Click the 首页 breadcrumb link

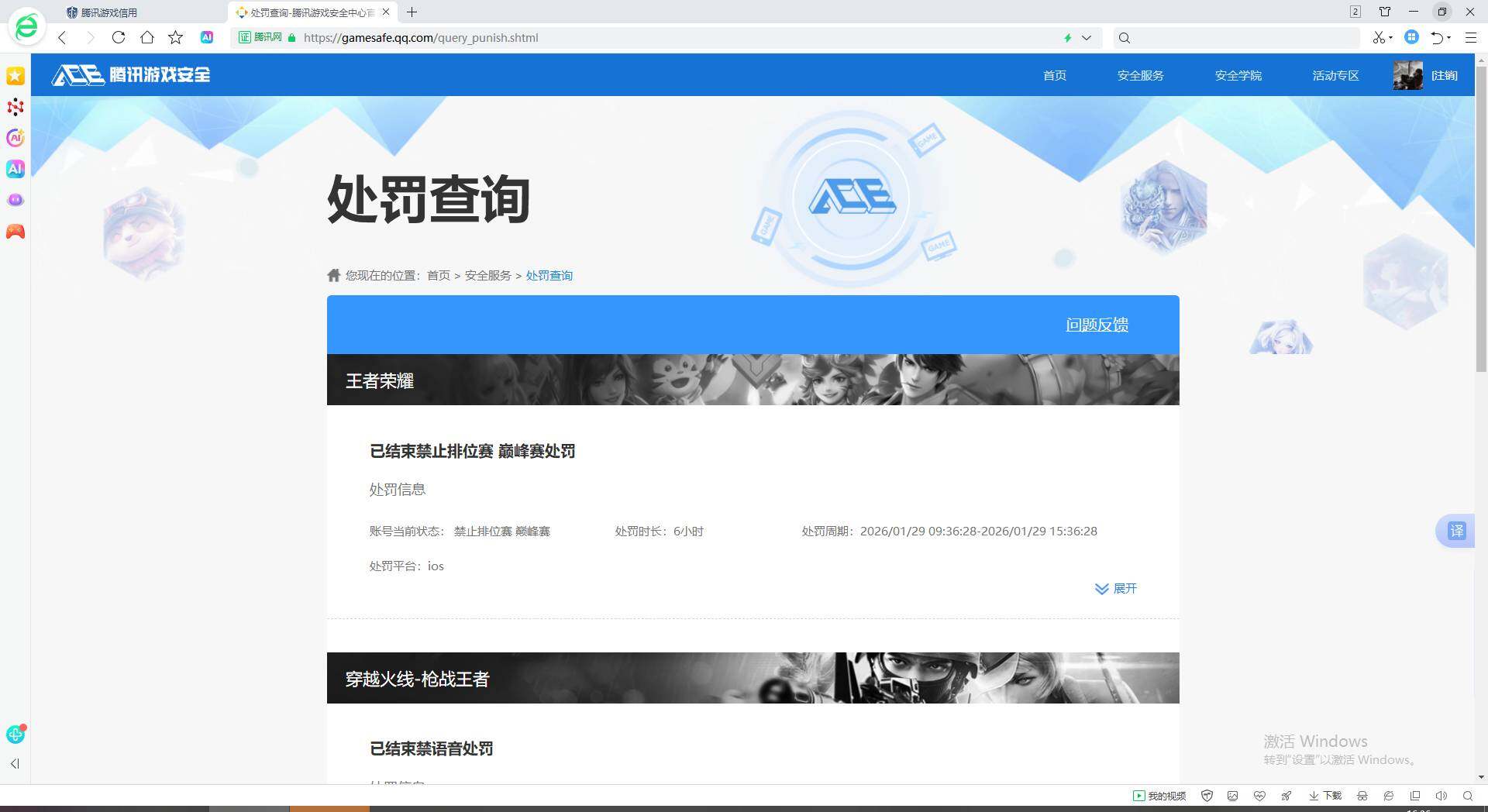tap(439, 275)
